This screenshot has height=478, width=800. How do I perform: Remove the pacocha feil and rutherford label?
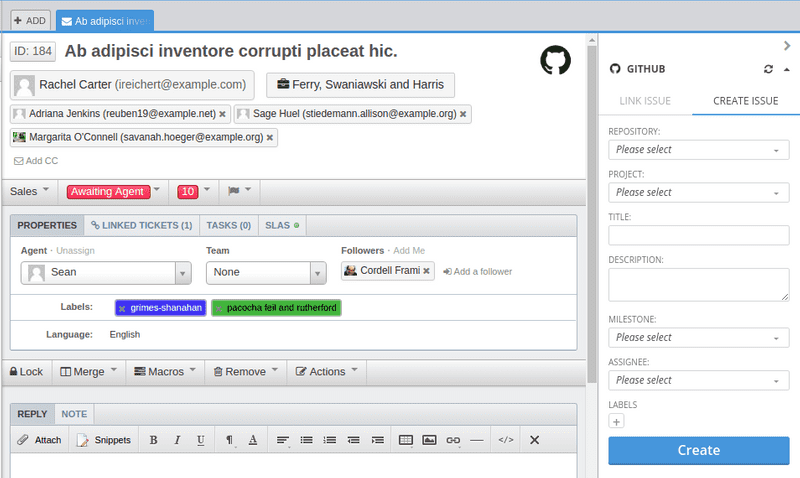click(219, 309)
